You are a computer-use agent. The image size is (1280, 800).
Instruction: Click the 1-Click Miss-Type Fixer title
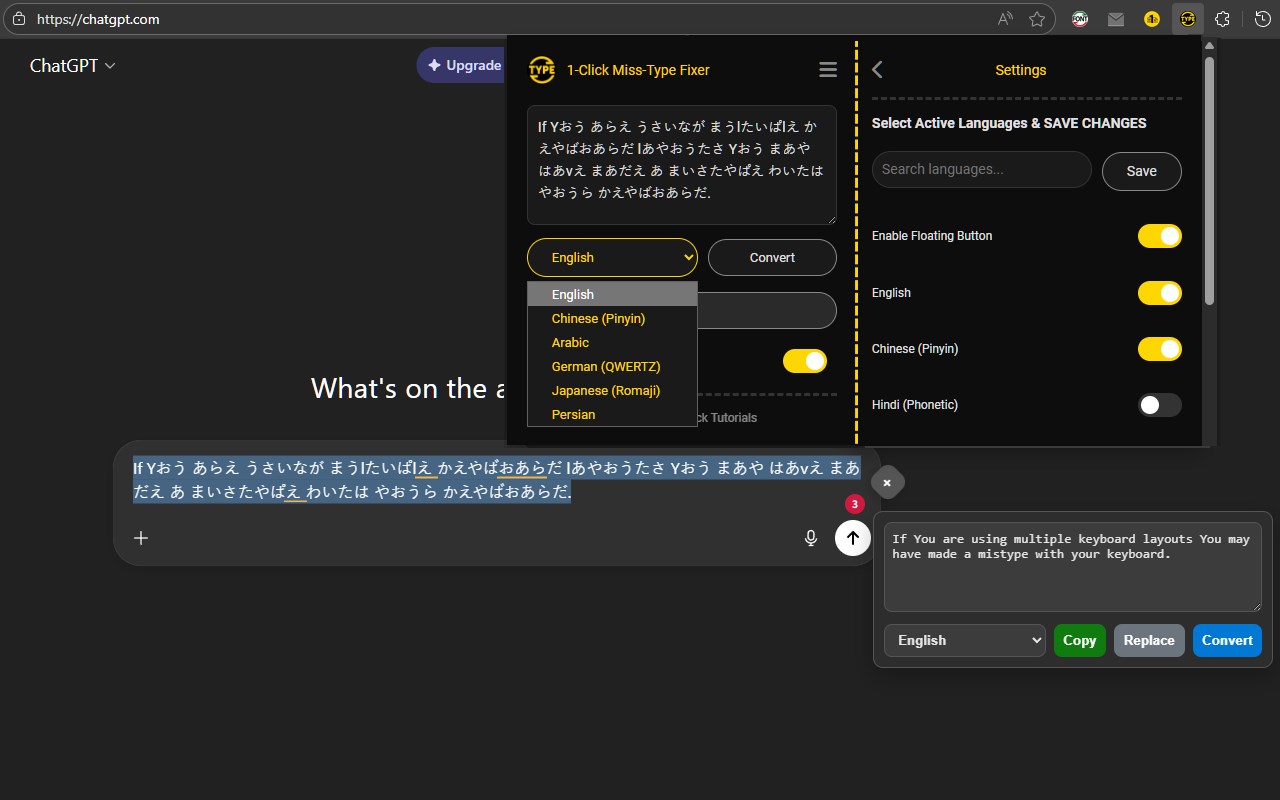(638, 70)
